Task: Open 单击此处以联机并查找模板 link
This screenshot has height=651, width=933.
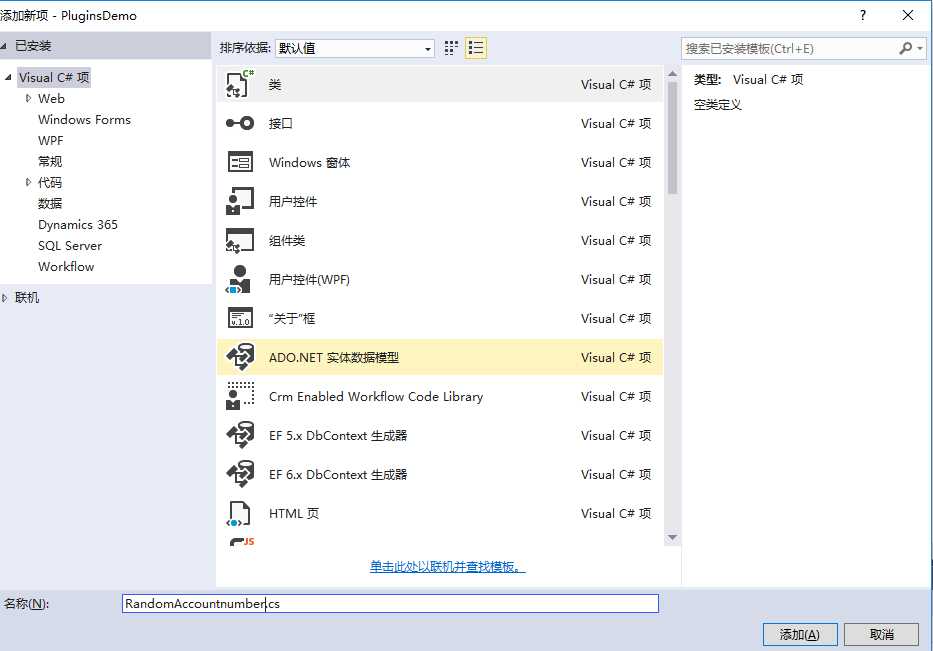Action: pos(447,567)
